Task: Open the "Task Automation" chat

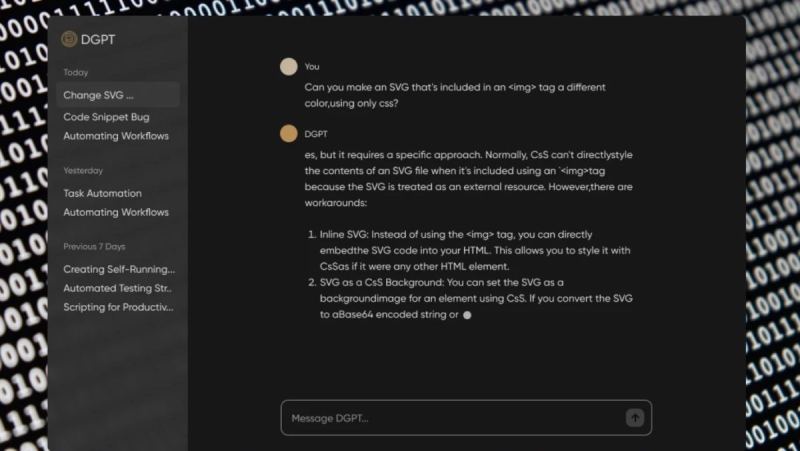Action: [102, 193]
